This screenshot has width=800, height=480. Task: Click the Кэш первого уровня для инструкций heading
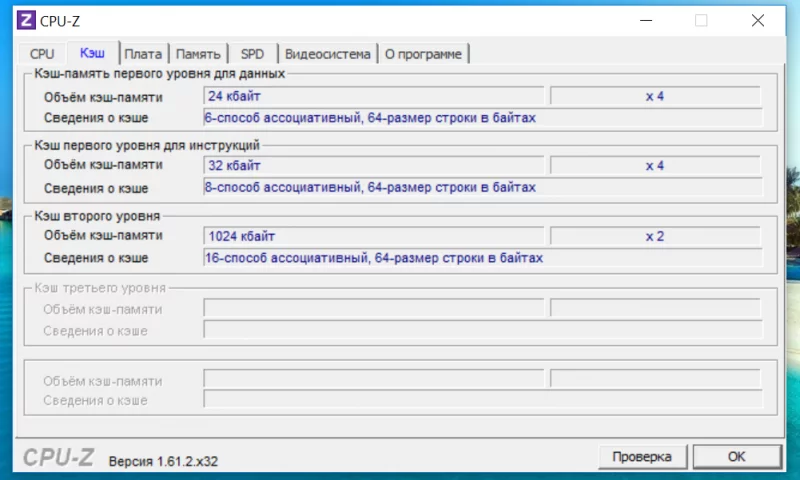tap(147, 145)
